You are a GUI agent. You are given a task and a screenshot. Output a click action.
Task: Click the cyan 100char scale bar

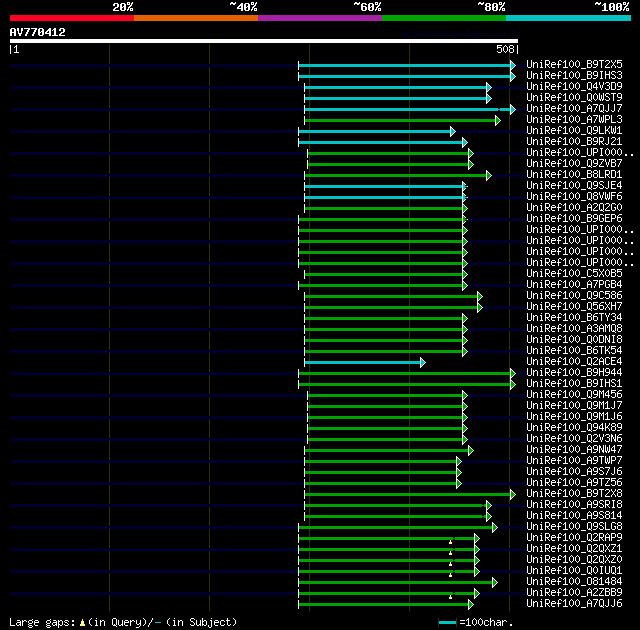tap(447, 623)
